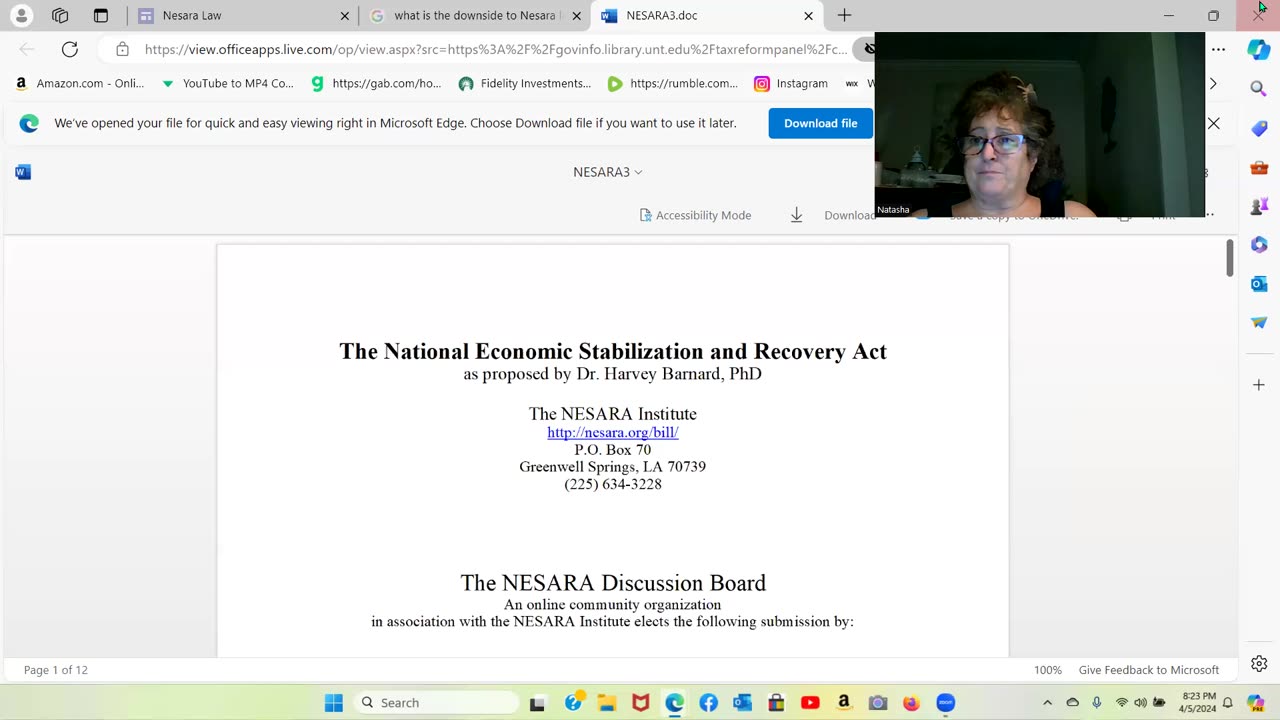This screenshot has width=1280, height=720.
Task: Click the Download arrow icon in viewer
Action: (796, 215)
